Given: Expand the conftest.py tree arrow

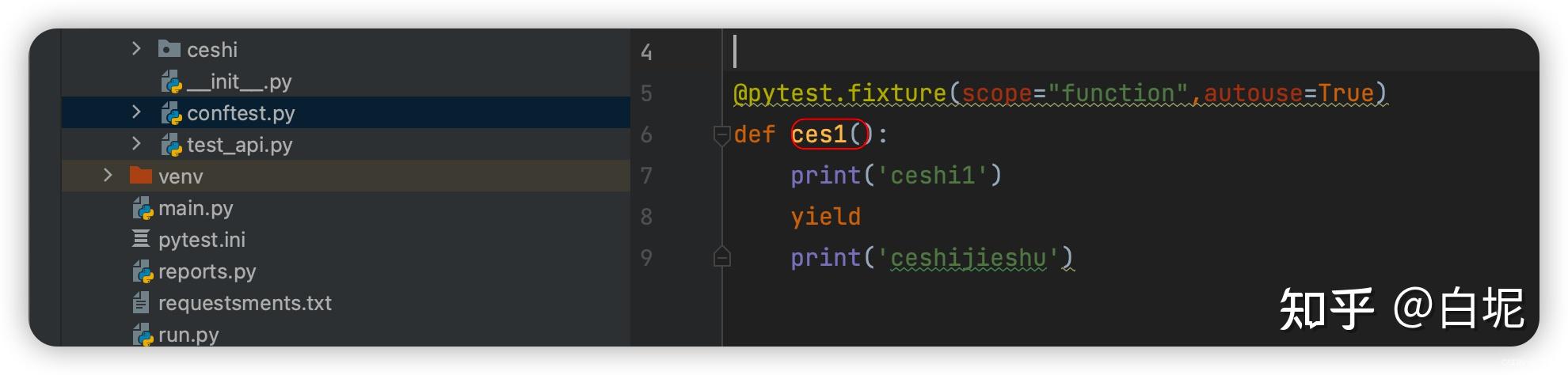Looking at the screenshot, I should coord(135,112).
